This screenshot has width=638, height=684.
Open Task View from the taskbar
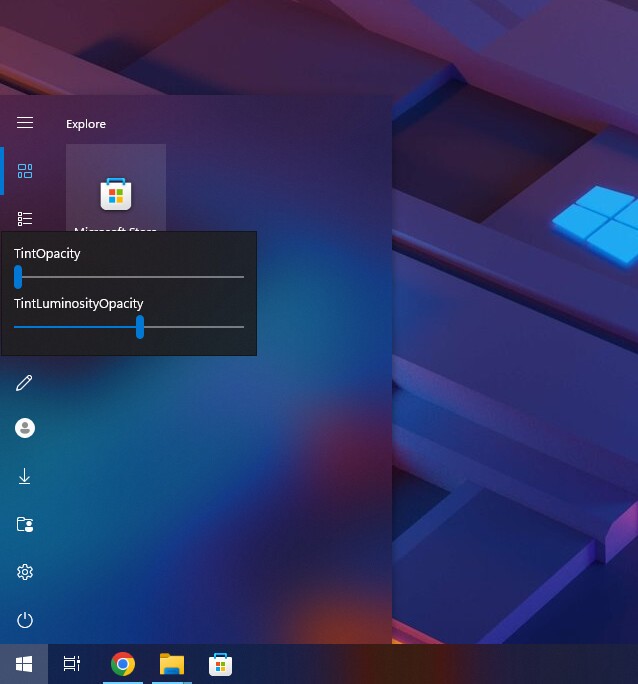[x=72, y=664]
